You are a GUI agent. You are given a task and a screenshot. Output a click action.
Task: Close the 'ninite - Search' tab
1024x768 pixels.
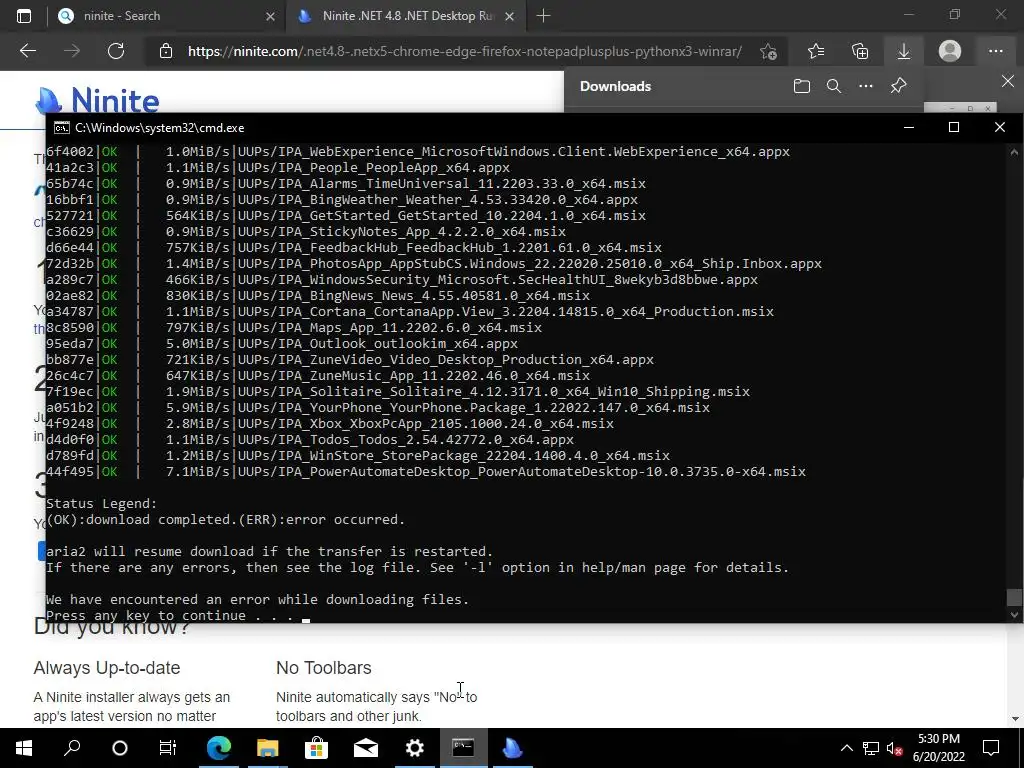click(270, 16)
